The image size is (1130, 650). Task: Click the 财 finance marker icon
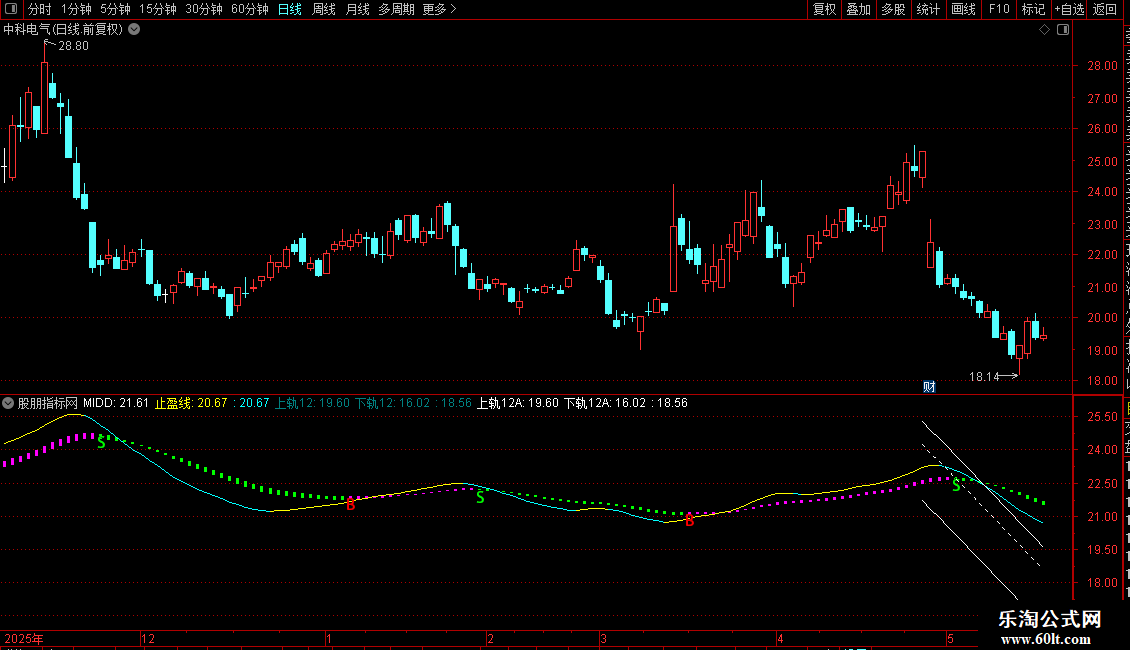pyautogui.click(x=929, y=387)
